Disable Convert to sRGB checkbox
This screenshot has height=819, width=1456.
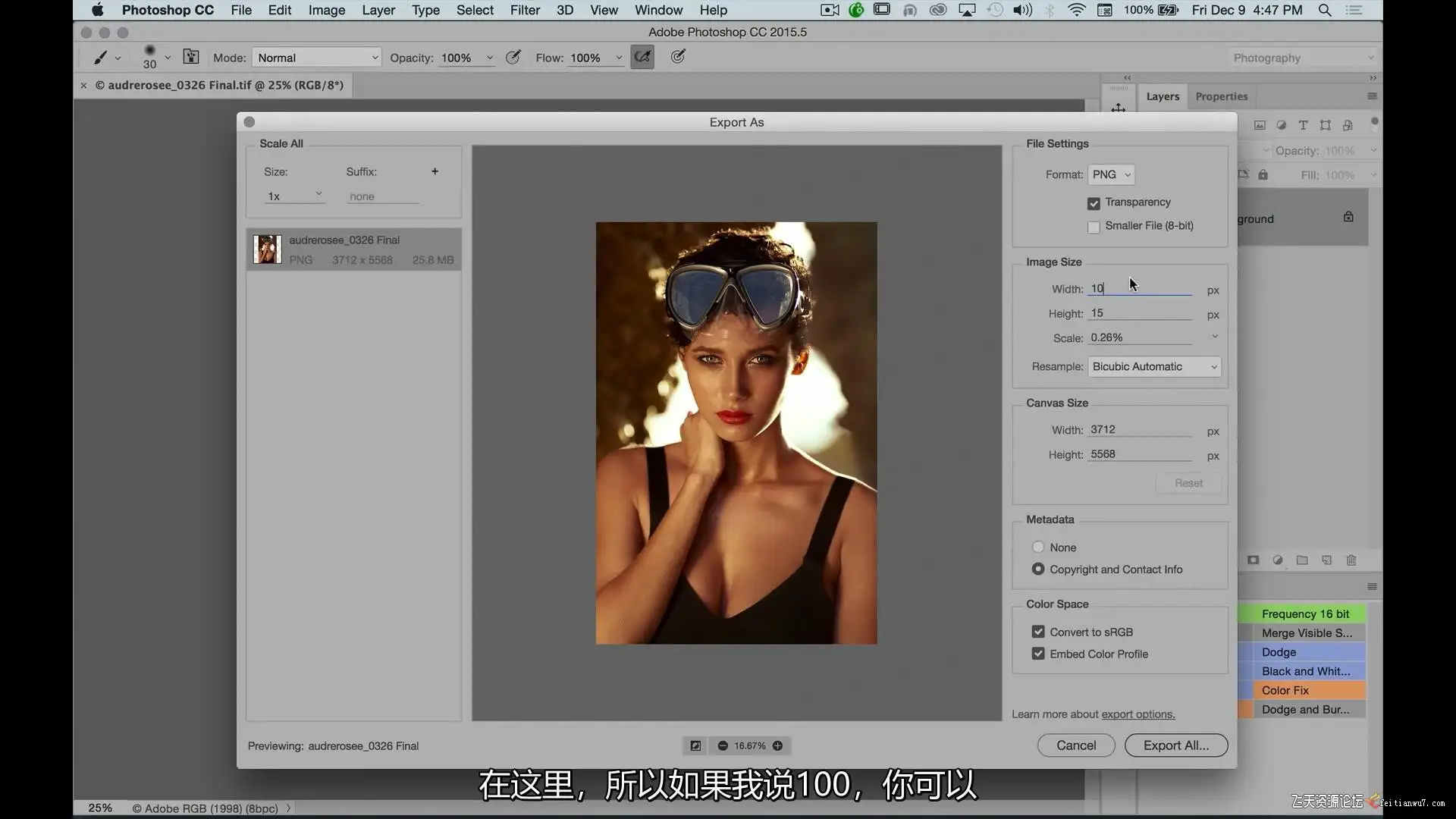click(1038, 632)
